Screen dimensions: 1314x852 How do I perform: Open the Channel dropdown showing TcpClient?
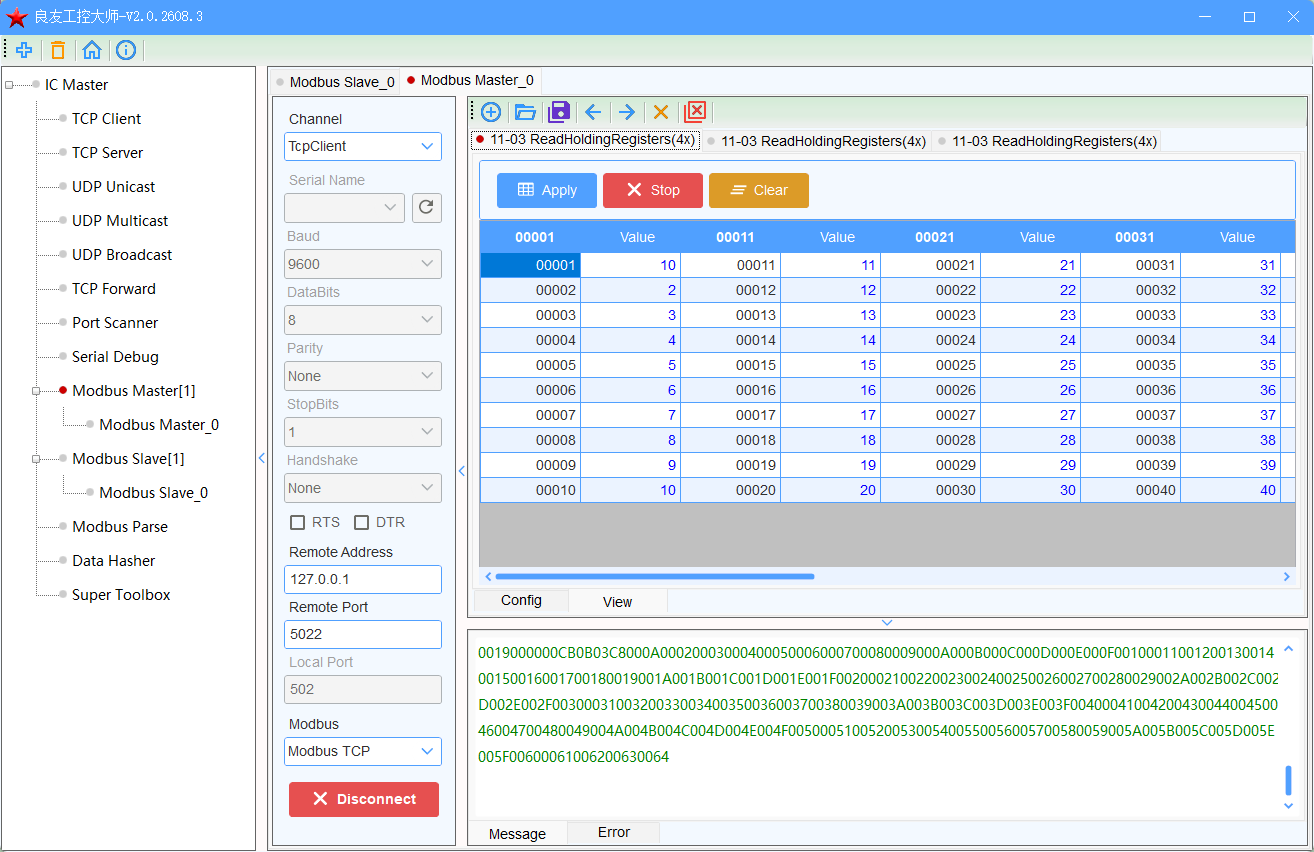point(363,146)
